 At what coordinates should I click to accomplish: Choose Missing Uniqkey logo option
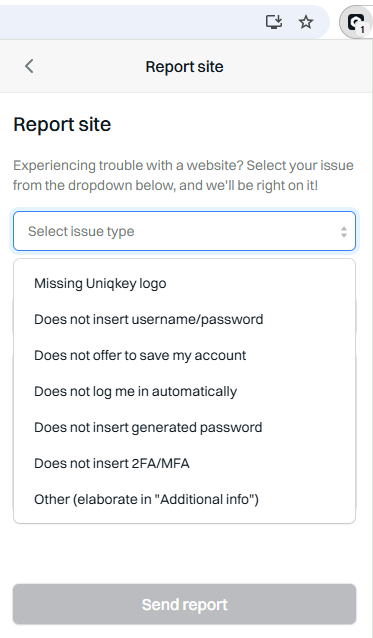click(184, 283)
